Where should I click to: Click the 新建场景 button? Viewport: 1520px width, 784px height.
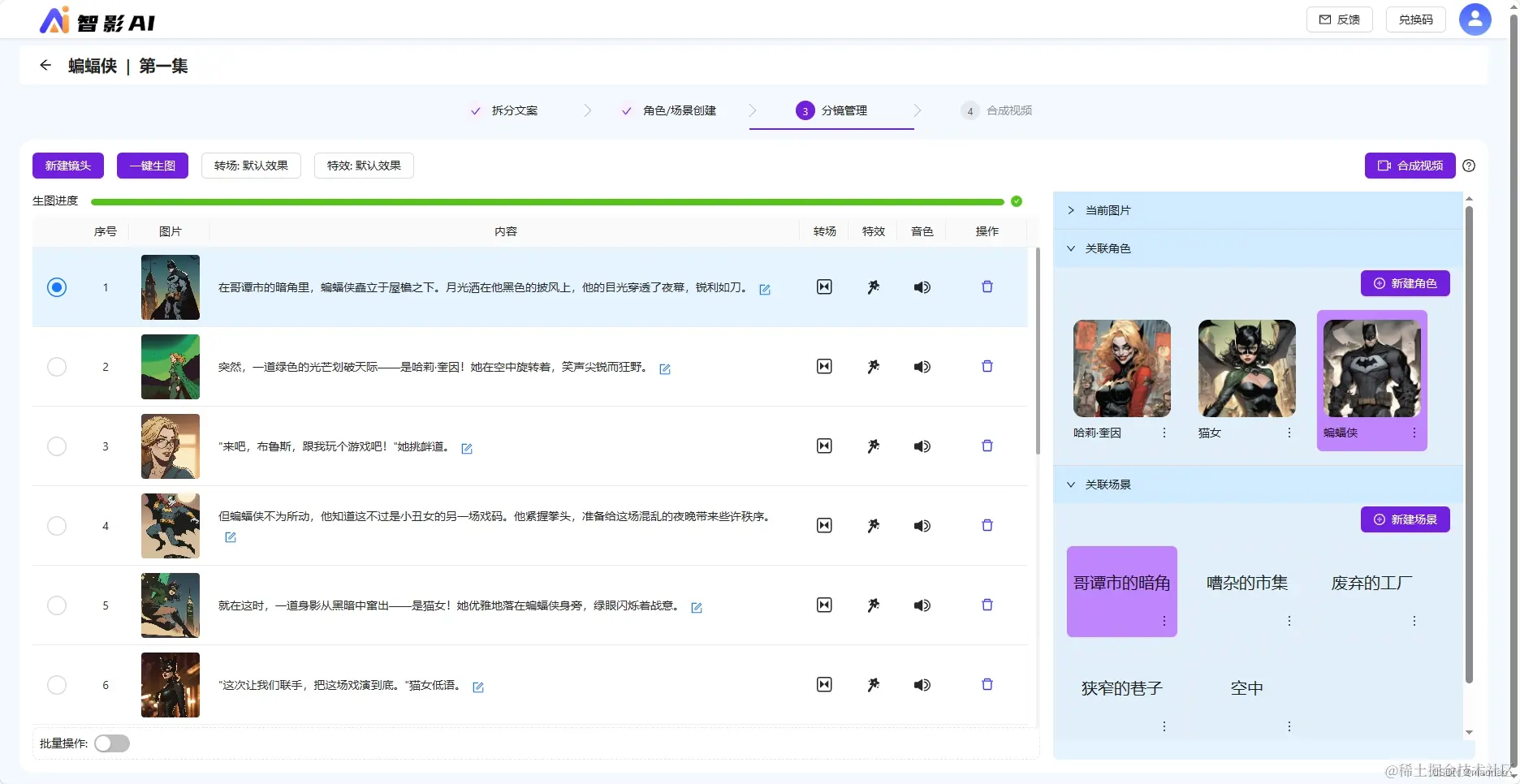click(x=1406, y=519)
